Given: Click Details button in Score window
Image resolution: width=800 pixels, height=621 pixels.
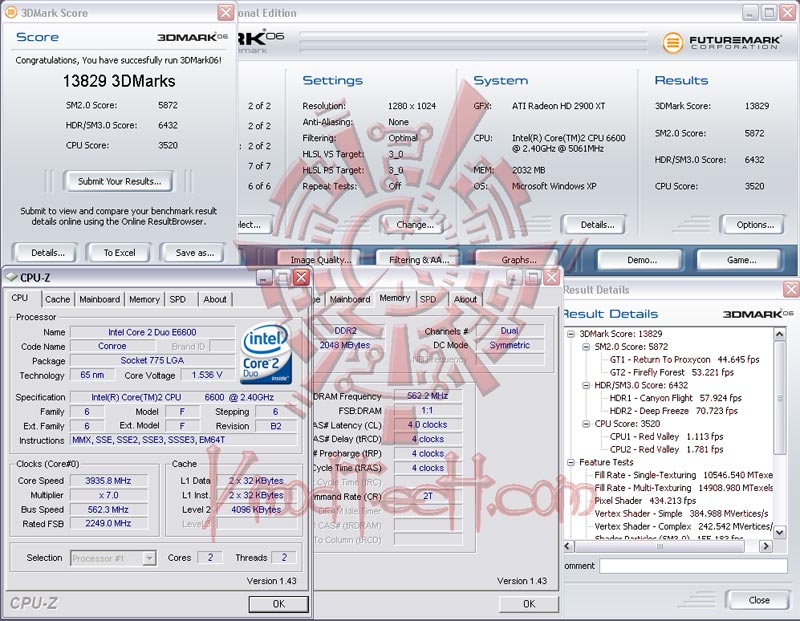Looking at the screenshot, I should 47,253.
